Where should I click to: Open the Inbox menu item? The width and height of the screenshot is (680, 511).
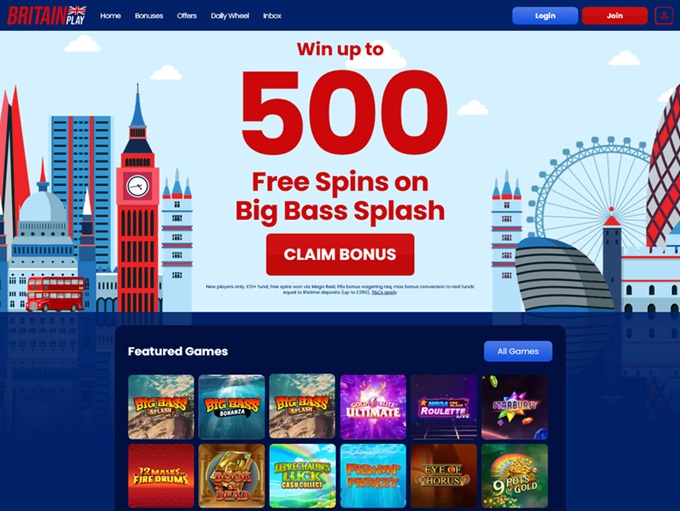point(272,16)
